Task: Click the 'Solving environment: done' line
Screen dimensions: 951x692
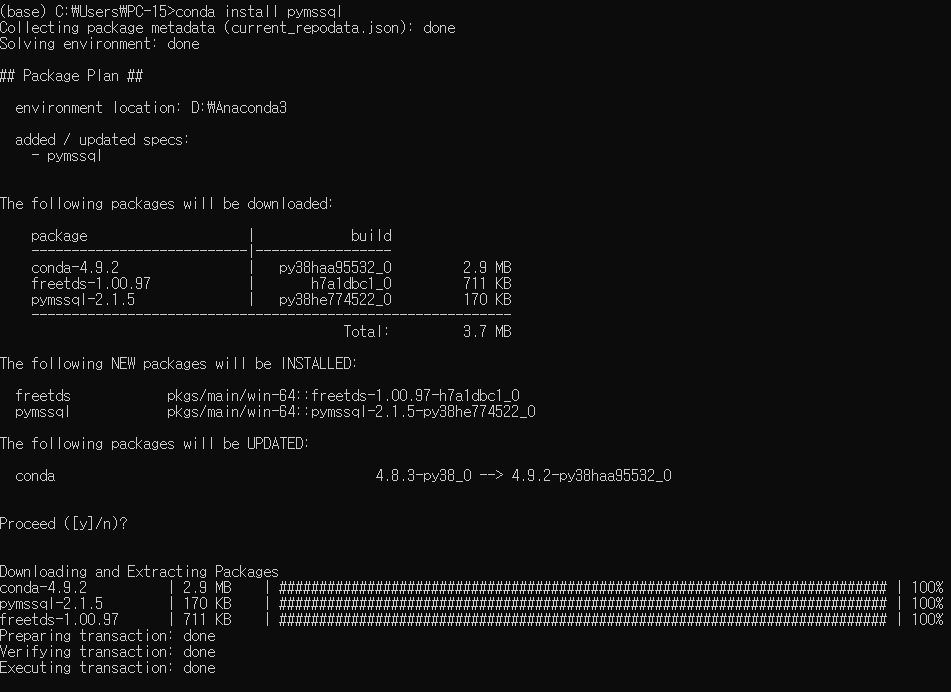Action: point(99,44)
